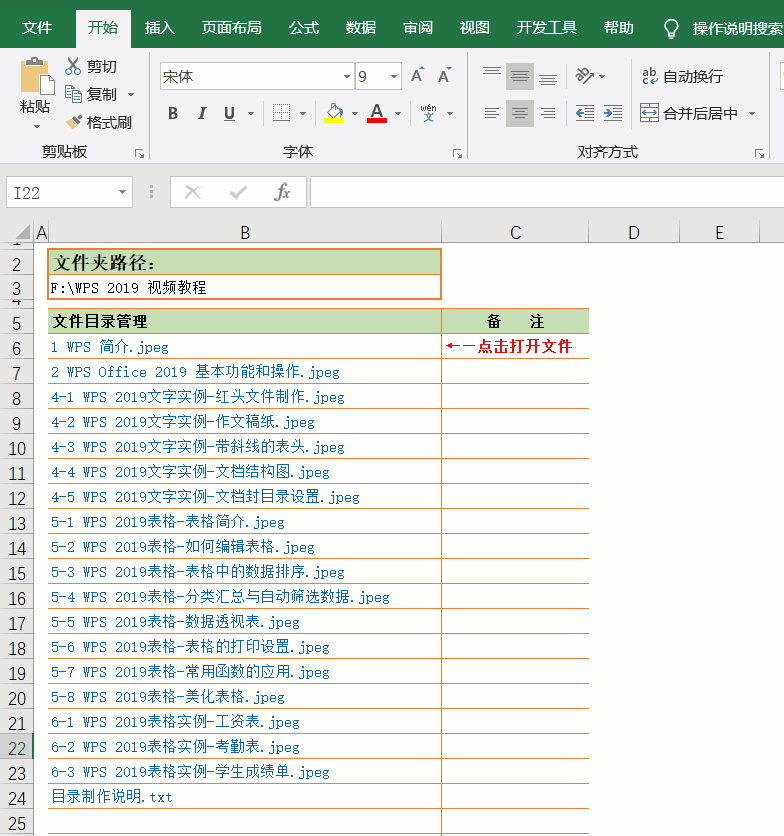Click the 合并后居中 merge button

click(x=689, y=113)
